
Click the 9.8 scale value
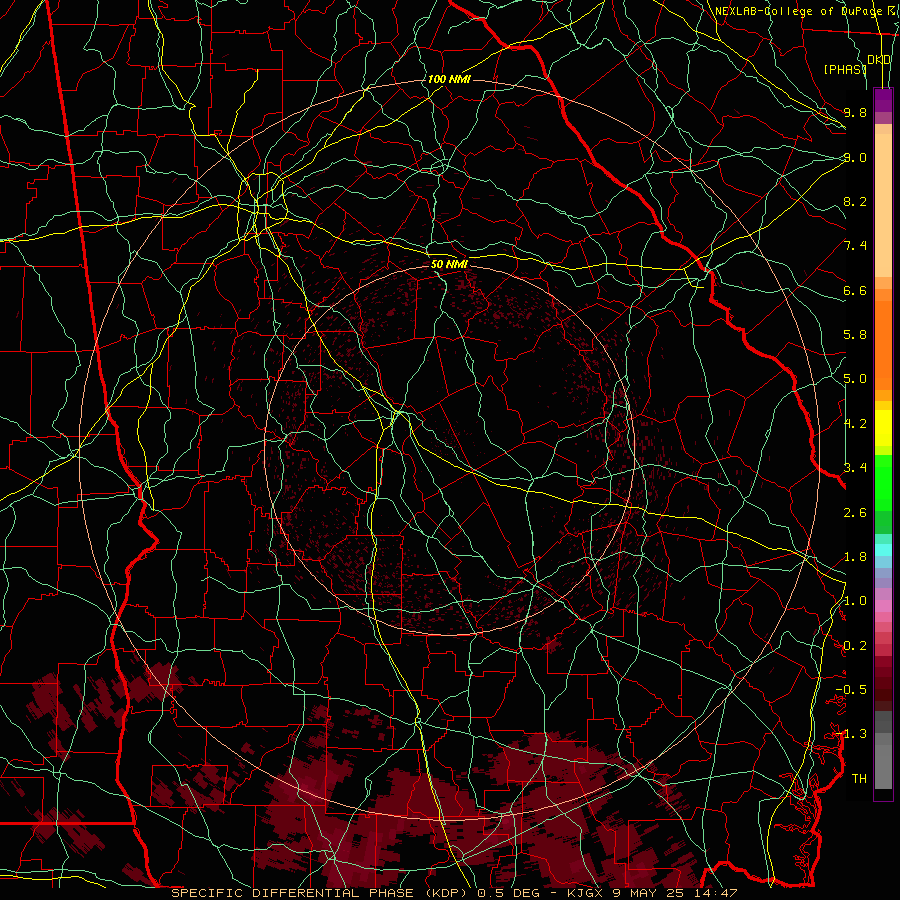coord(855,112)
